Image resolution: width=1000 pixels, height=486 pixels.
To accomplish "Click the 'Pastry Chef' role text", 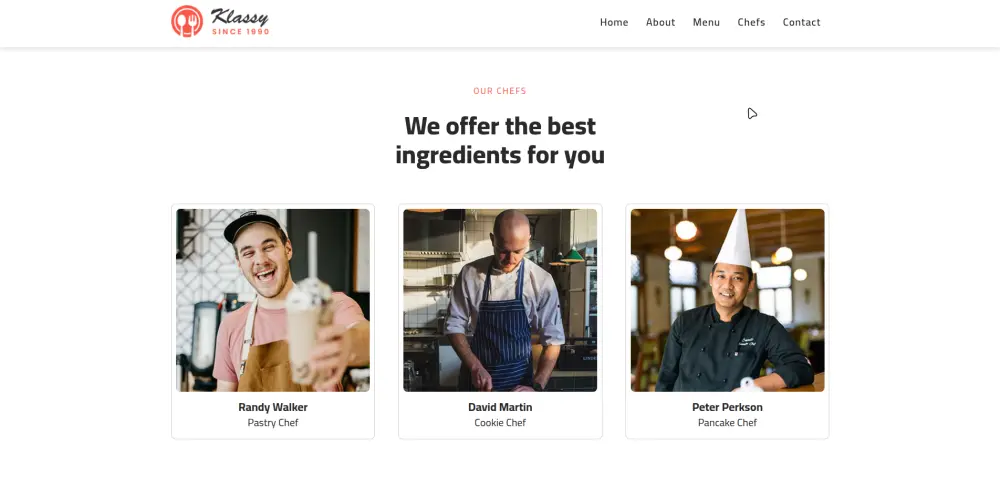I will tap(273, 423).
